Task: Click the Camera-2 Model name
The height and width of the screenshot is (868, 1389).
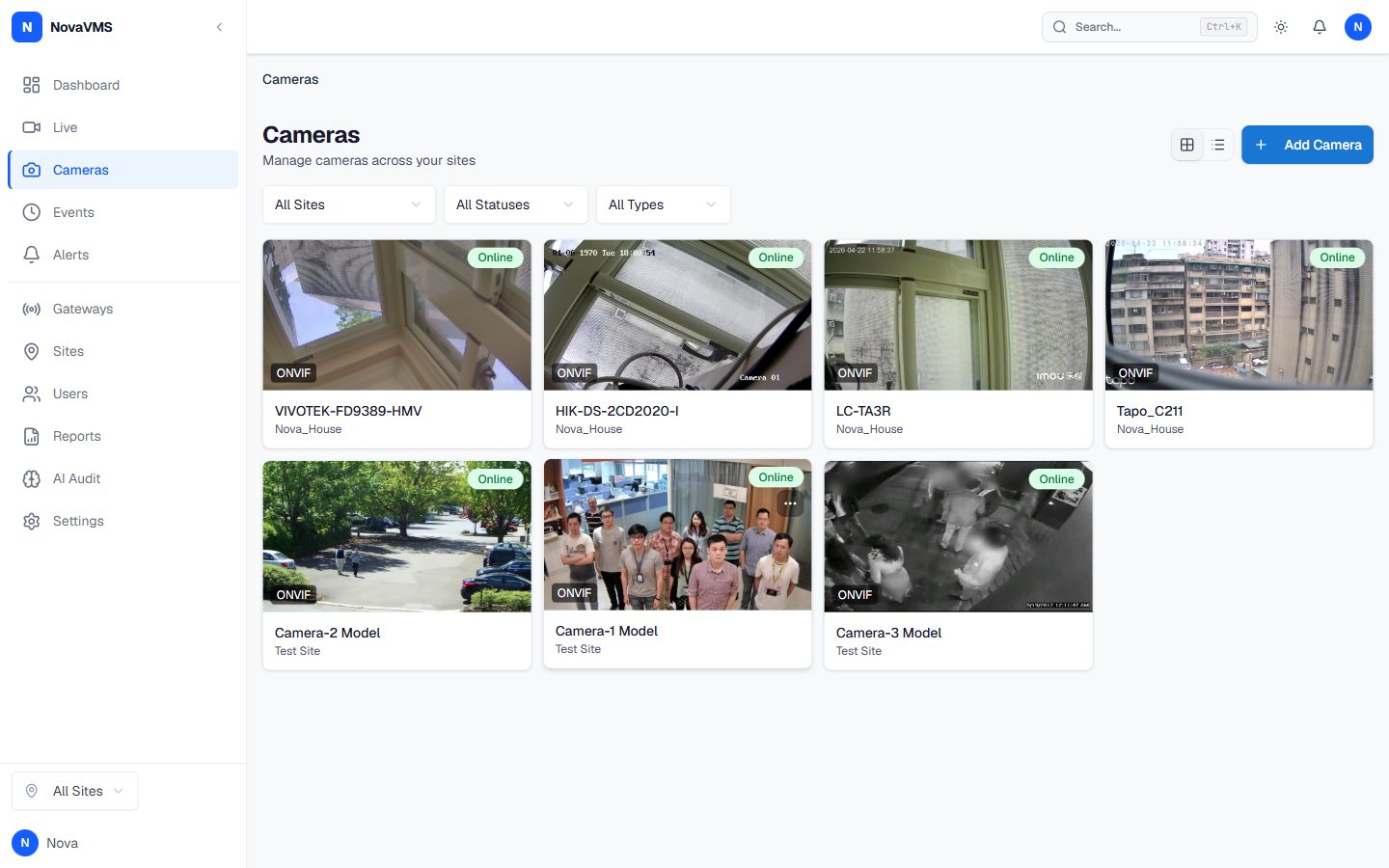Action: [x=328, y=633]
